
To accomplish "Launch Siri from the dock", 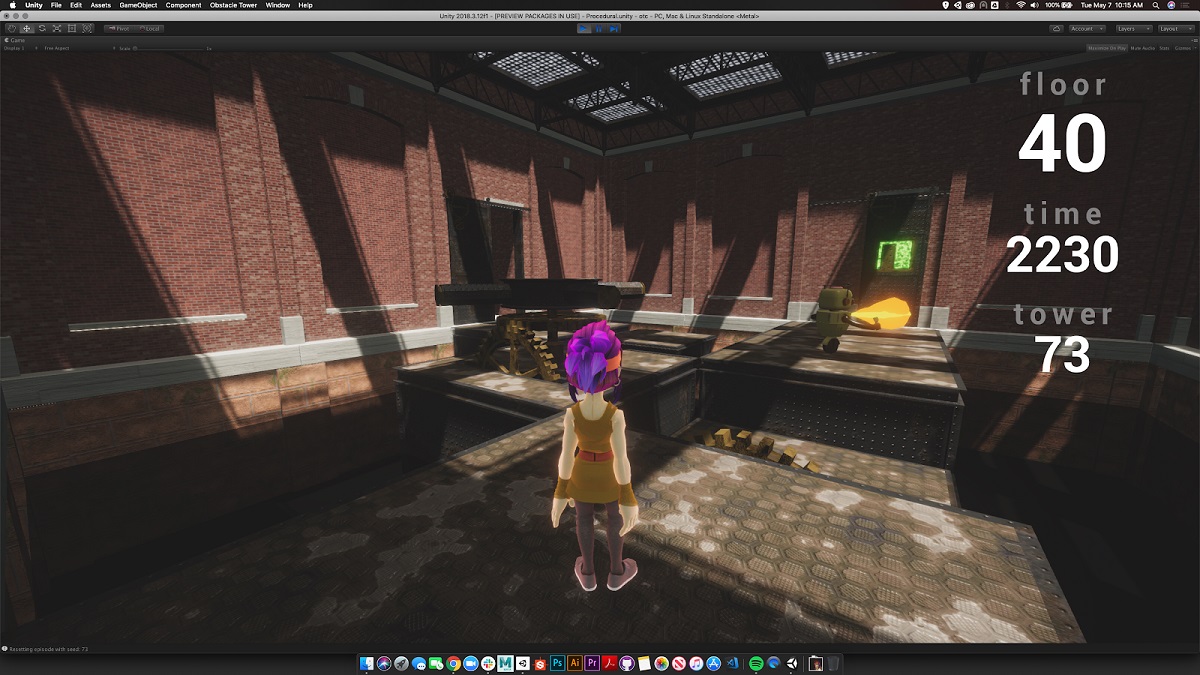I will click(384, 663).
